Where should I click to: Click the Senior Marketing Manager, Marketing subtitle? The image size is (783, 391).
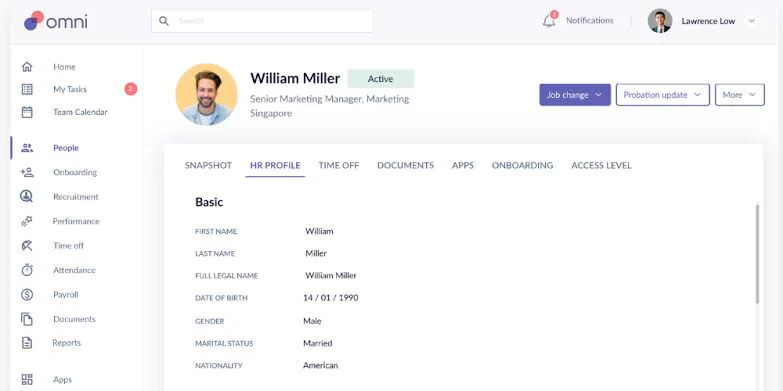[330, 99]
